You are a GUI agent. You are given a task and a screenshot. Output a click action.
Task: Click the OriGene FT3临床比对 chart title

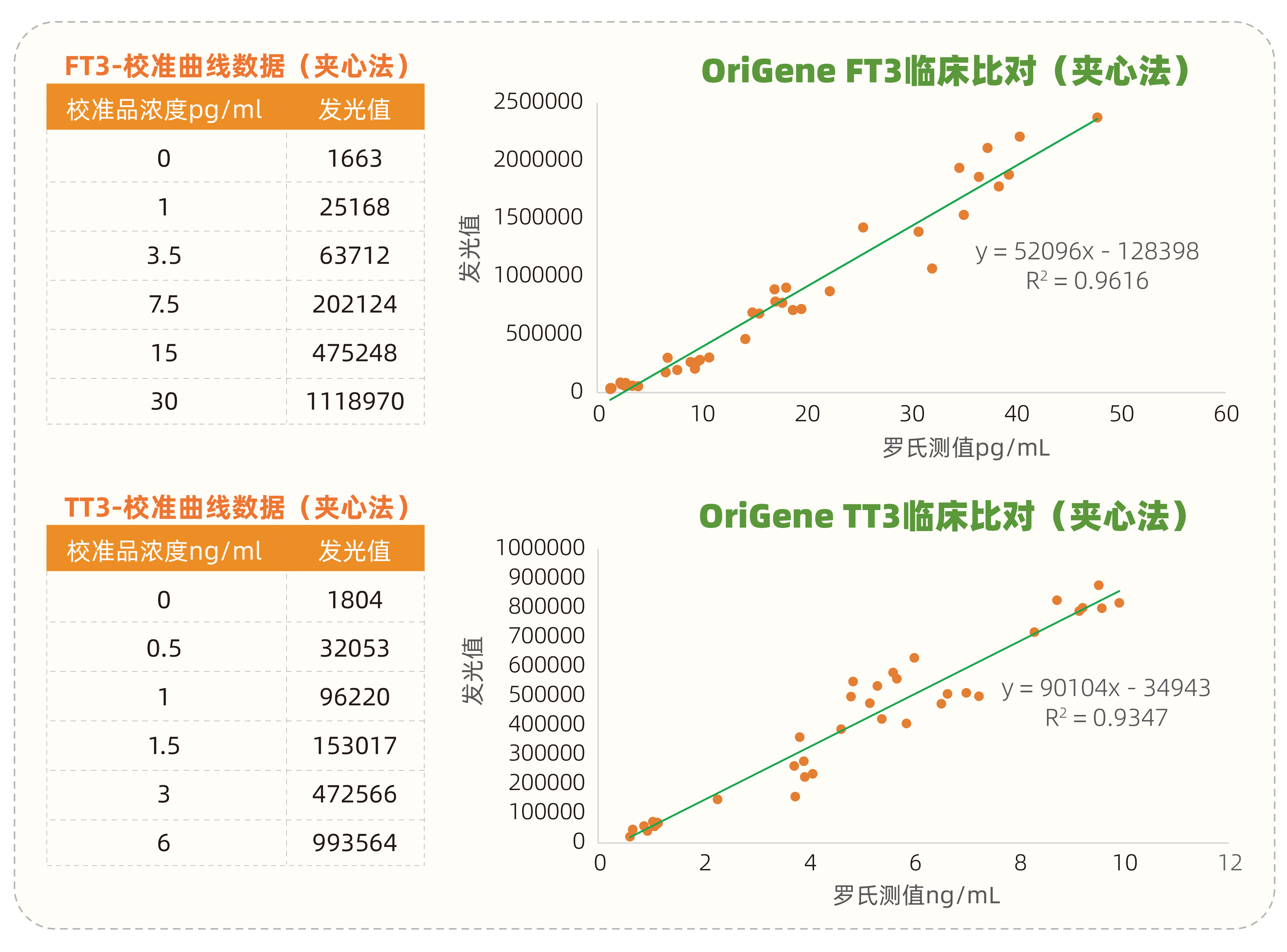[x=946, y=71]
